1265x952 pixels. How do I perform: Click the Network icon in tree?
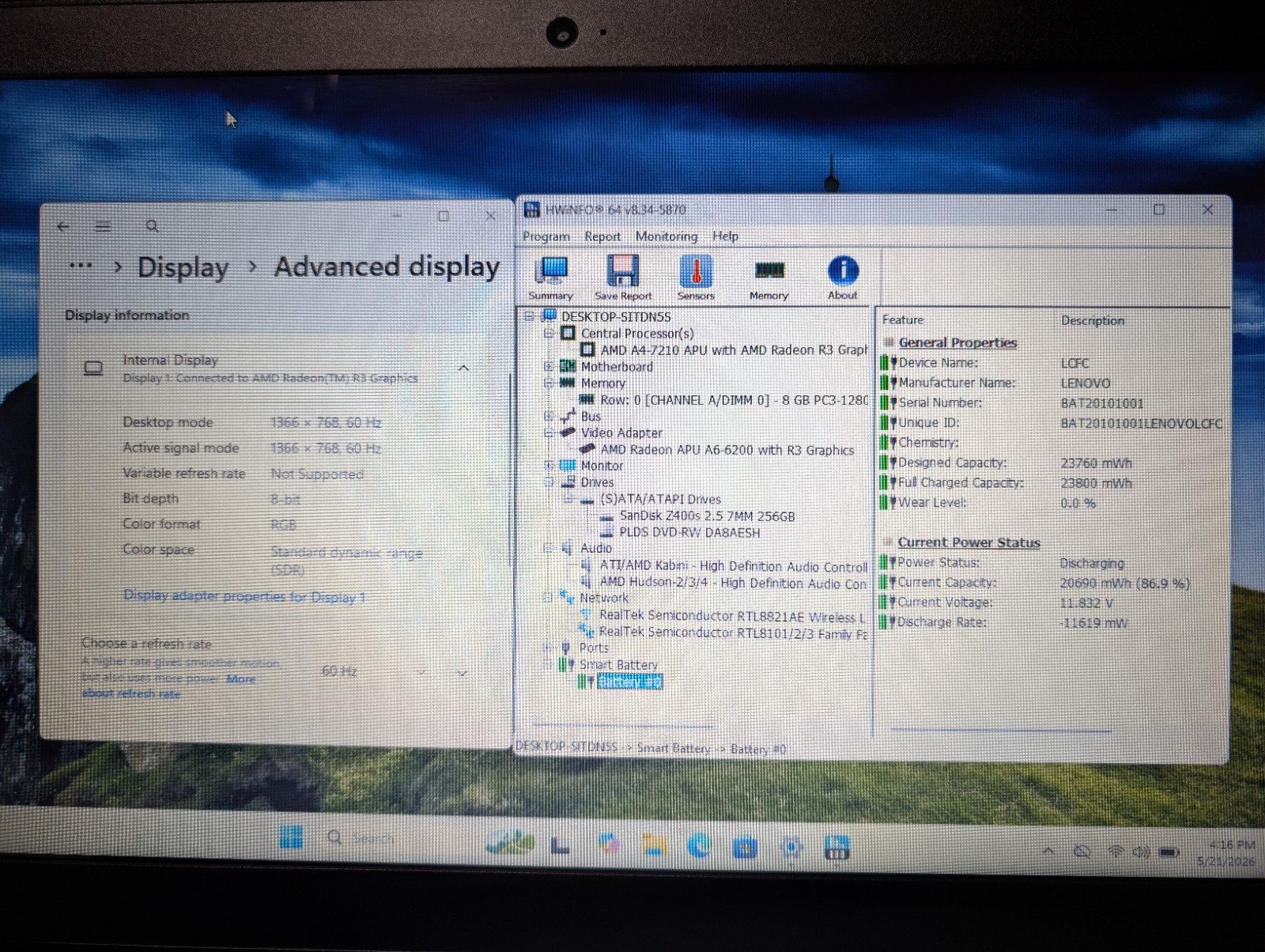point(567,598)
